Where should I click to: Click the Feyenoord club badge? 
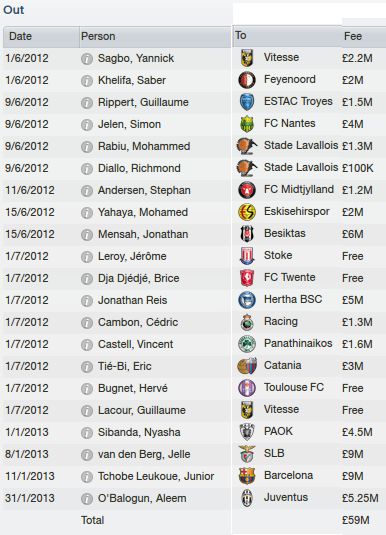[246, 80]
